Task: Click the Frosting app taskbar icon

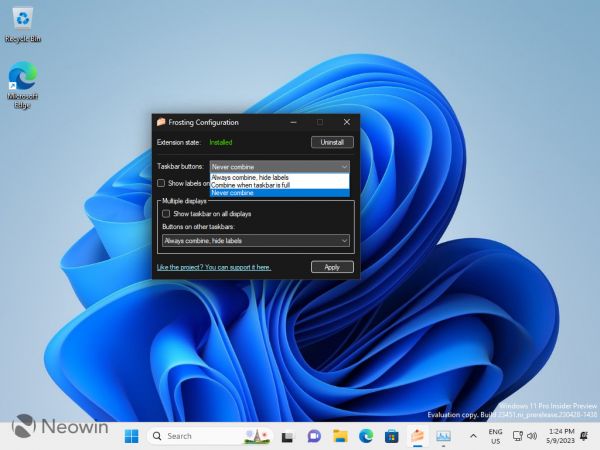Action: [x=418, y=436]
